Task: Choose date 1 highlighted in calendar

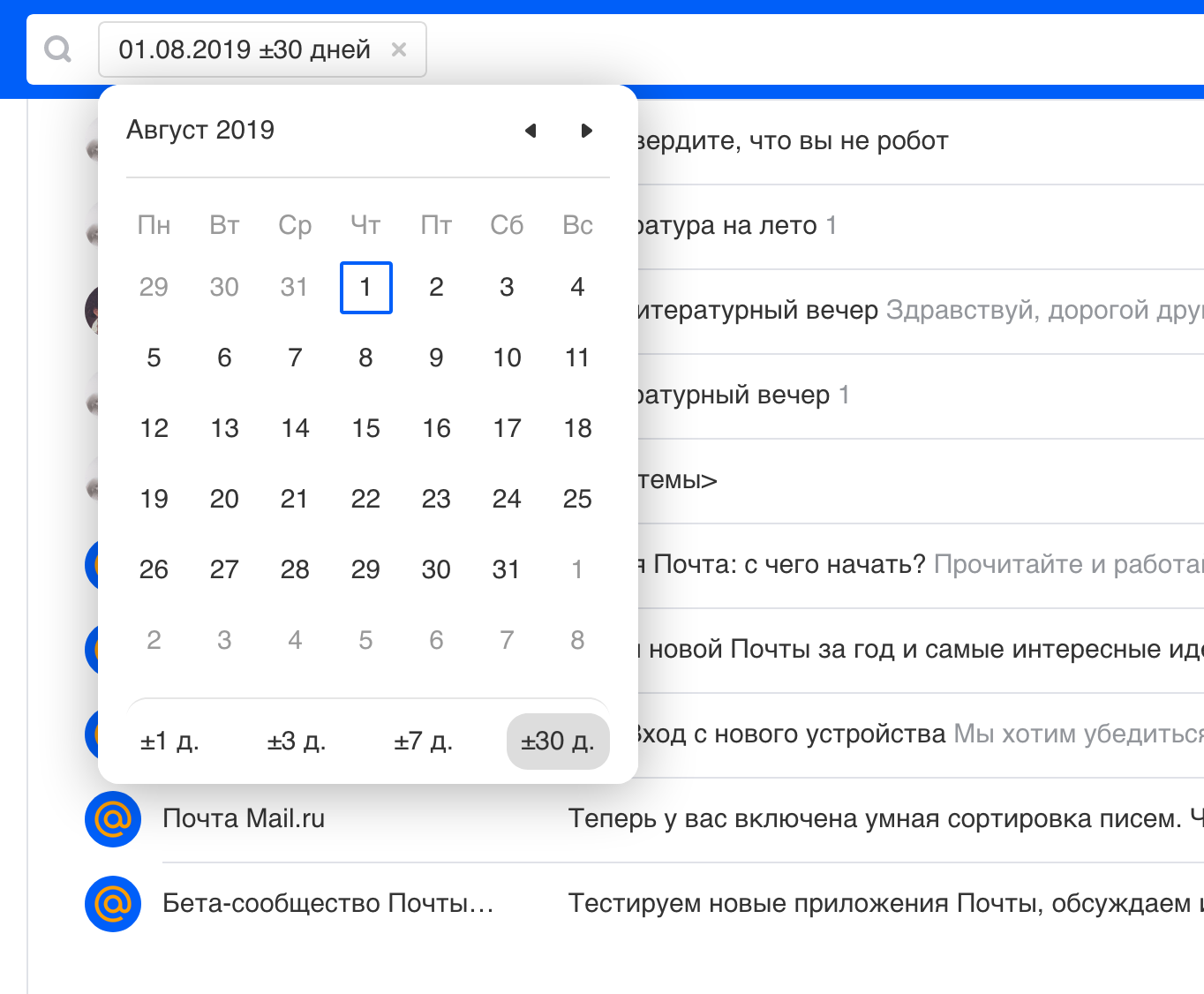Action: click(365, 288)
